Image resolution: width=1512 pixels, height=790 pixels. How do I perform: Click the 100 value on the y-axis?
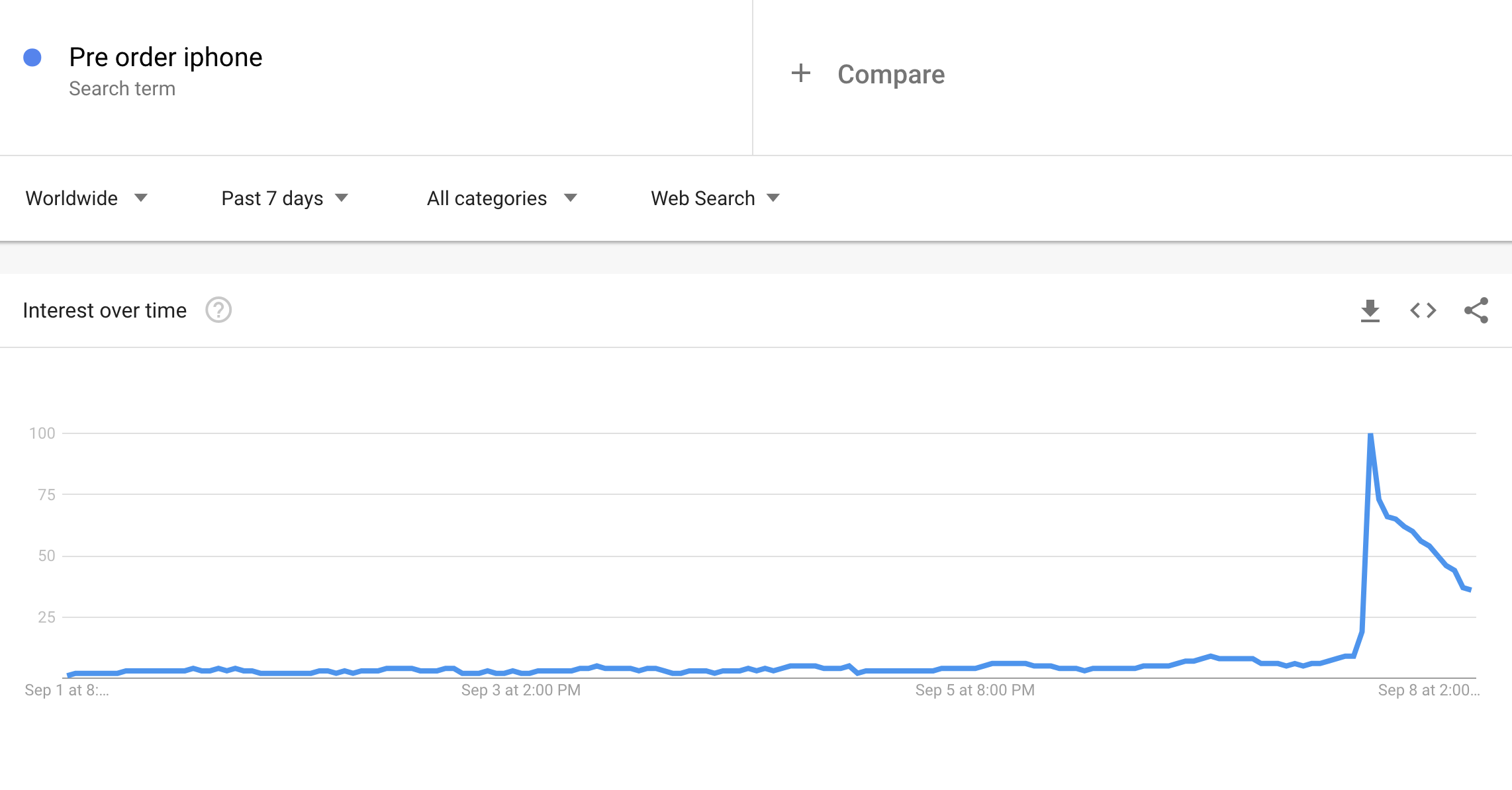pos(42,433)
